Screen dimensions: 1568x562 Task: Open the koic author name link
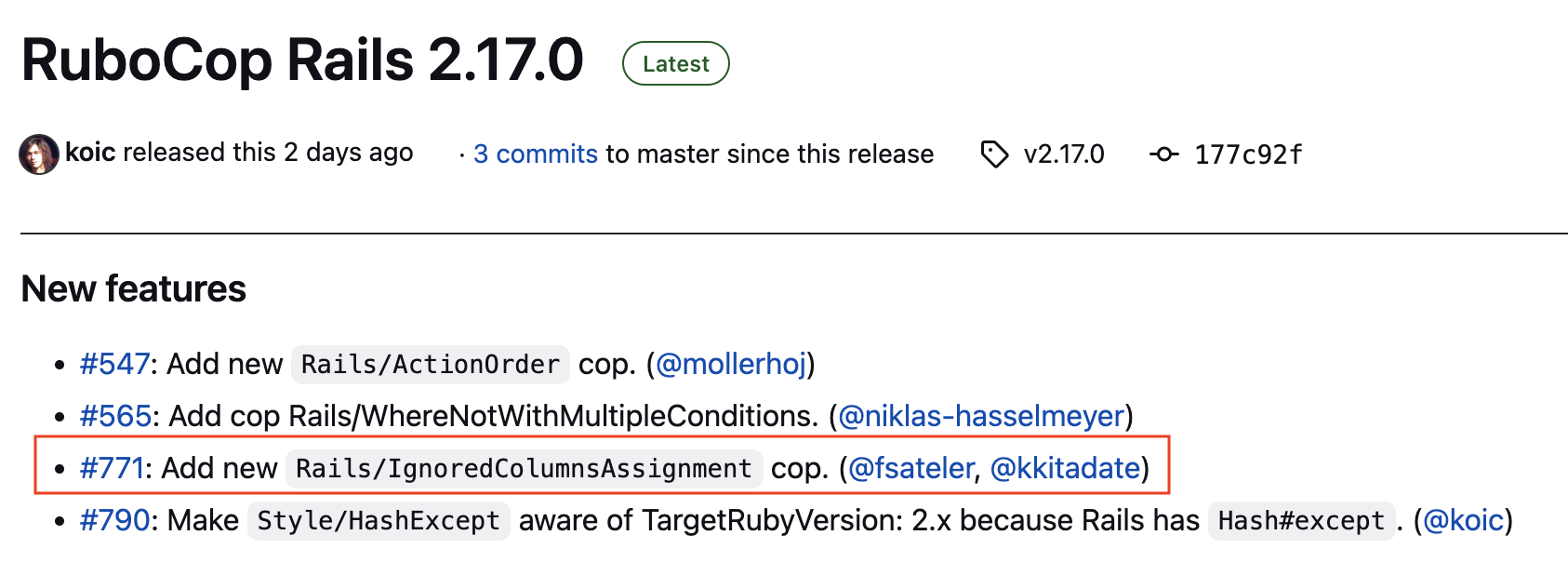pyautogui.click(x=90, y=153)
